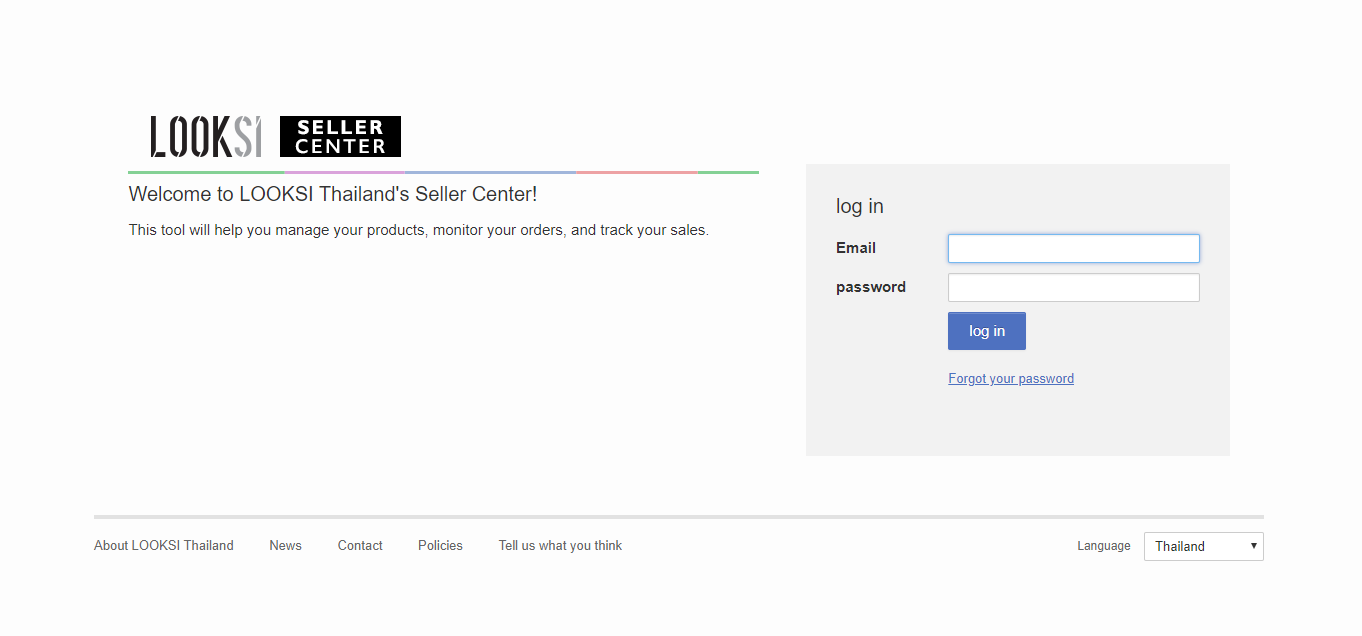Click the LOOKSI logo
1362x636 pixels.
tap(206, 136)
